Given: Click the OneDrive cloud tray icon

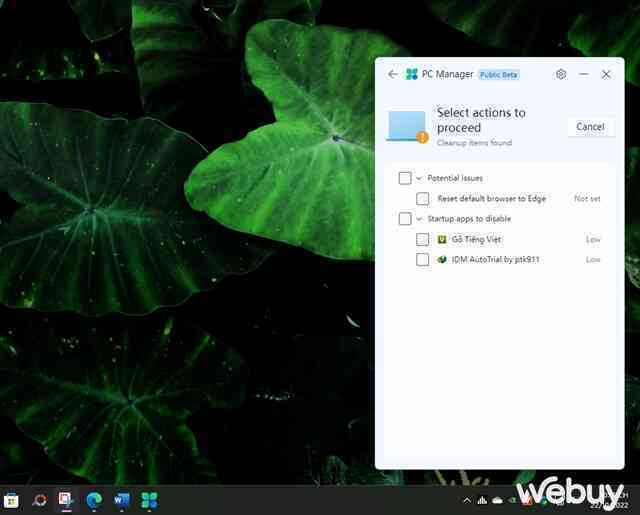Looking at the screenshot, I should pos(498,500).
